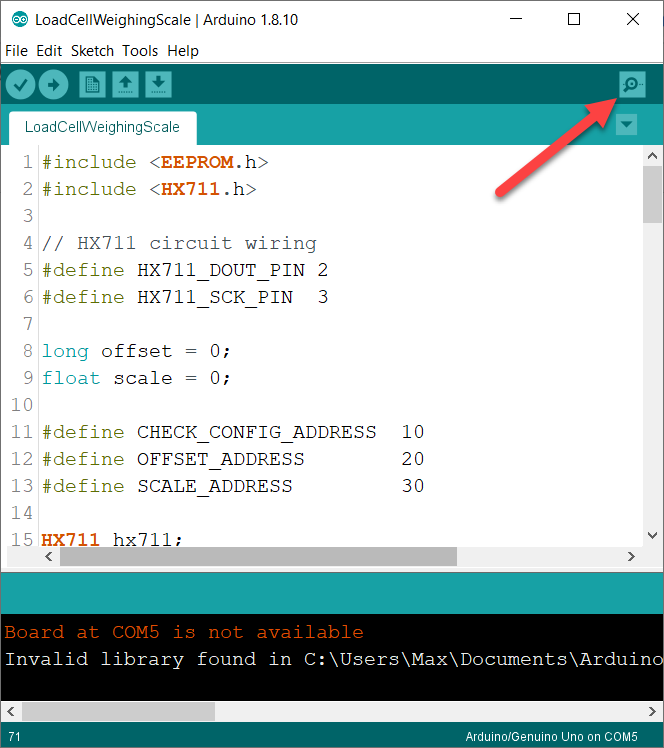Maximize the Arduino window
The image size is (664, 748).
coord(574,19)
